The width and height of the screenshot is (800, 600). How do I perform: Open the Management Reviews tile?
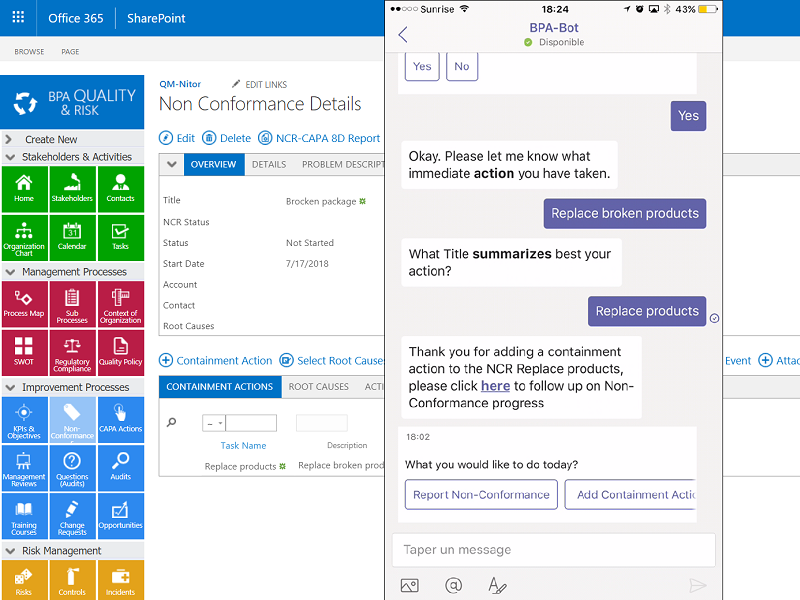pyautogui.click(x=24, y=468)
